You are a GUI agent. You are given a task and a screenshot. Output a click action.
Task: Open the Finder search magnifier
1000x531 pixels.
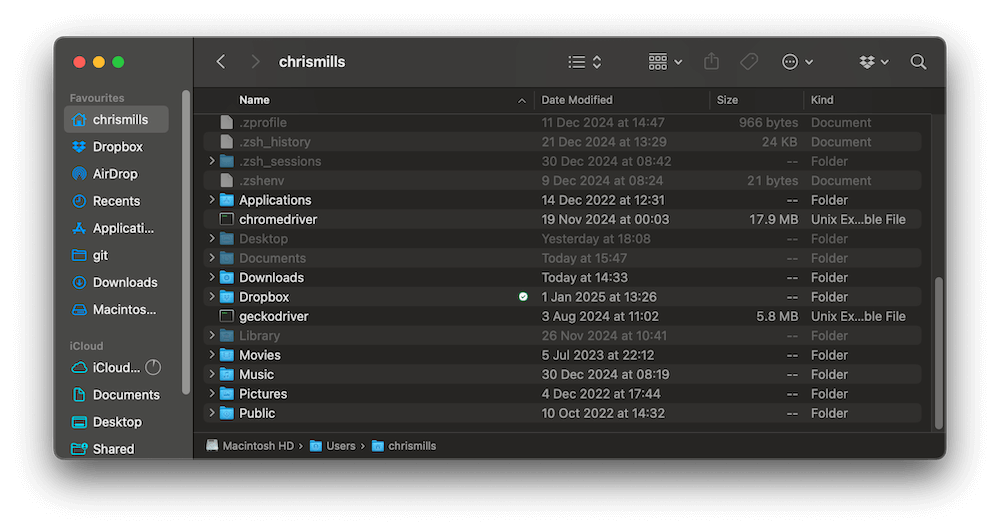coord(918,62)
